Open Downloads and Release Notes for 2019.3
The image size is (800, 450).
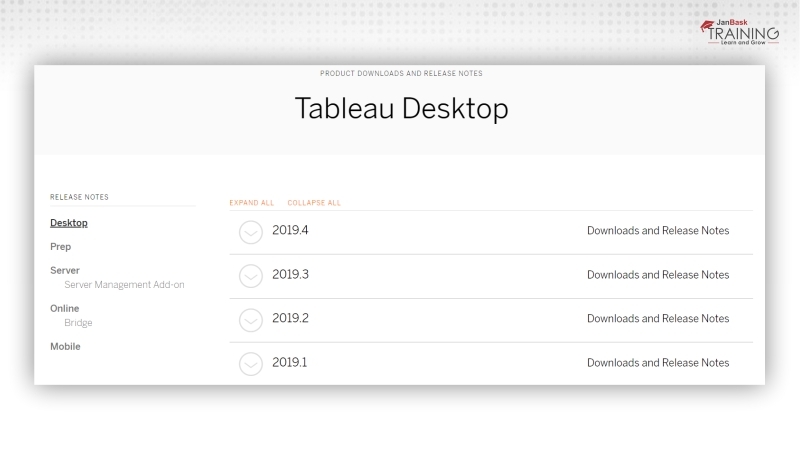pyautogui.click(x=658, y=275)
